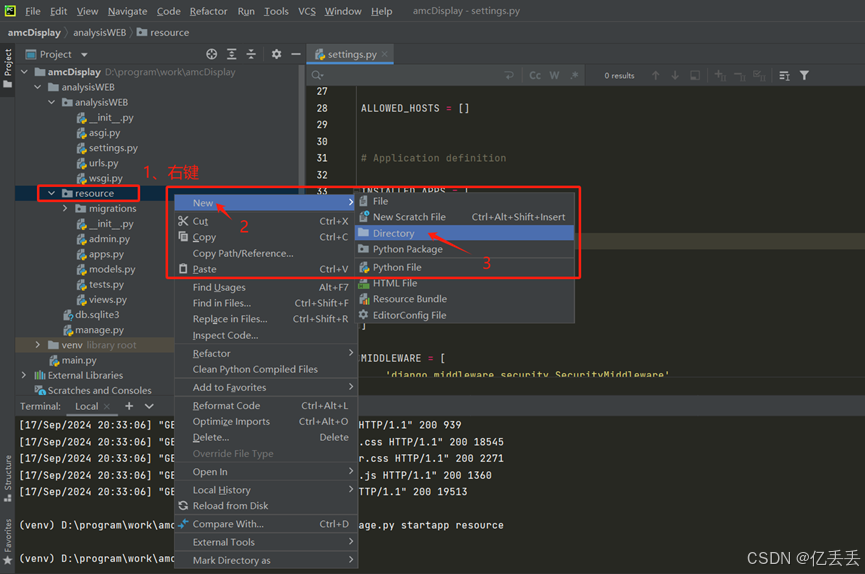
Task: Open the Favorites tool window tab
Action: tap(8, 541)
